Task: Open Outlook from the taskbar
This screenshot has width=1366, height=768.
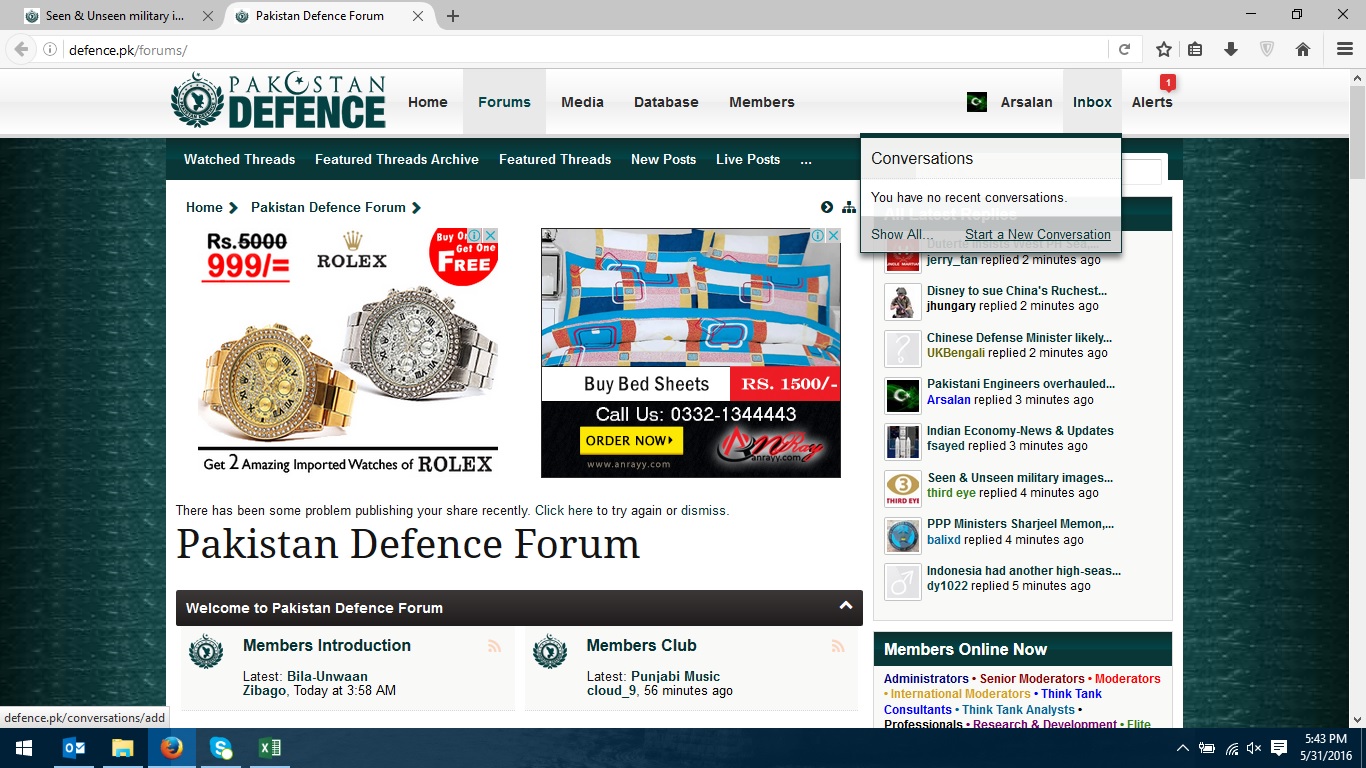Action: pyautogui.click(x=74, y=748)
